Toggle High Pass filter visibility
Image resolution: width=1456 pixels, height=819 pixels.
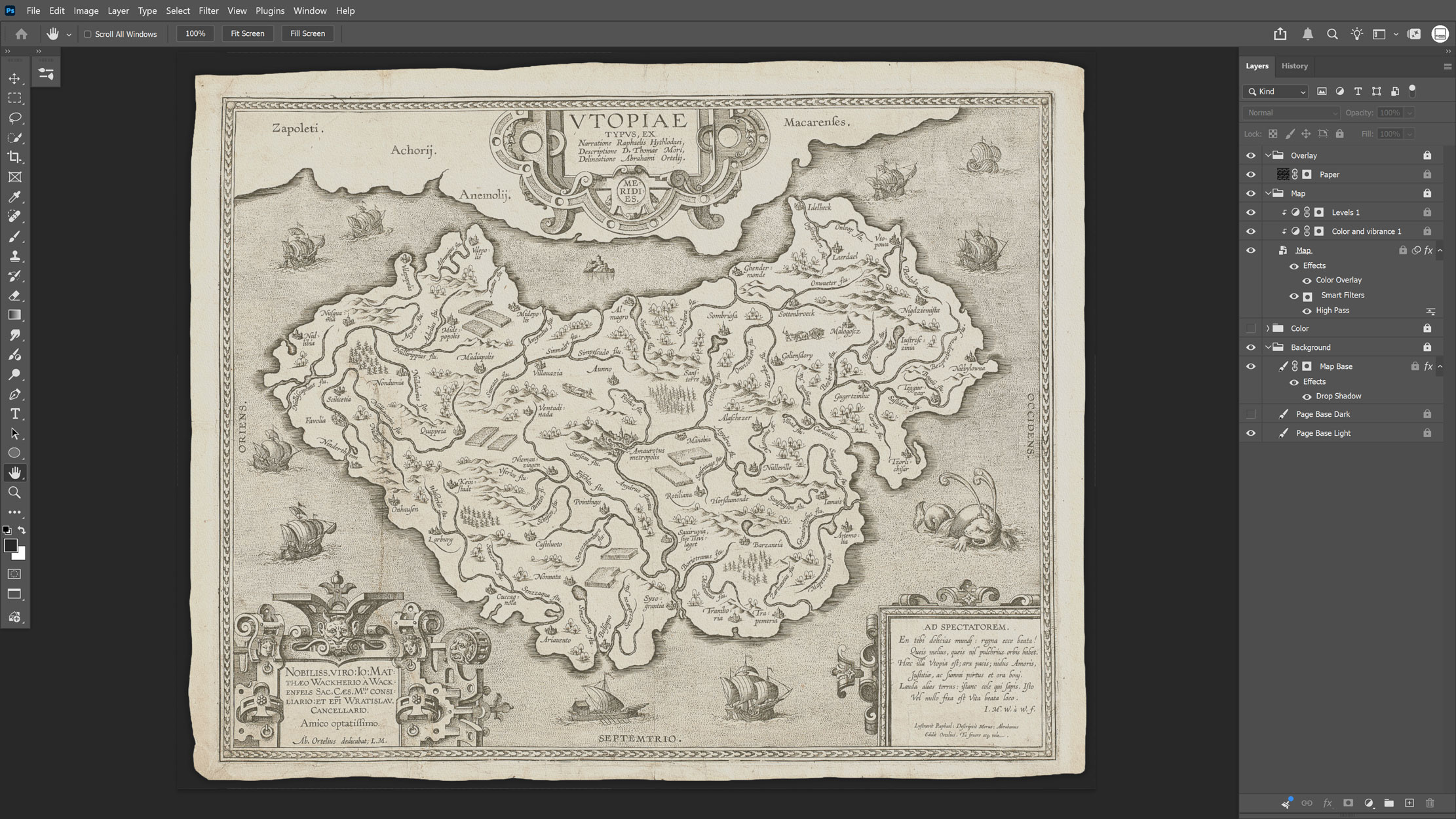pyautogui.click(x=1307, y=311)
